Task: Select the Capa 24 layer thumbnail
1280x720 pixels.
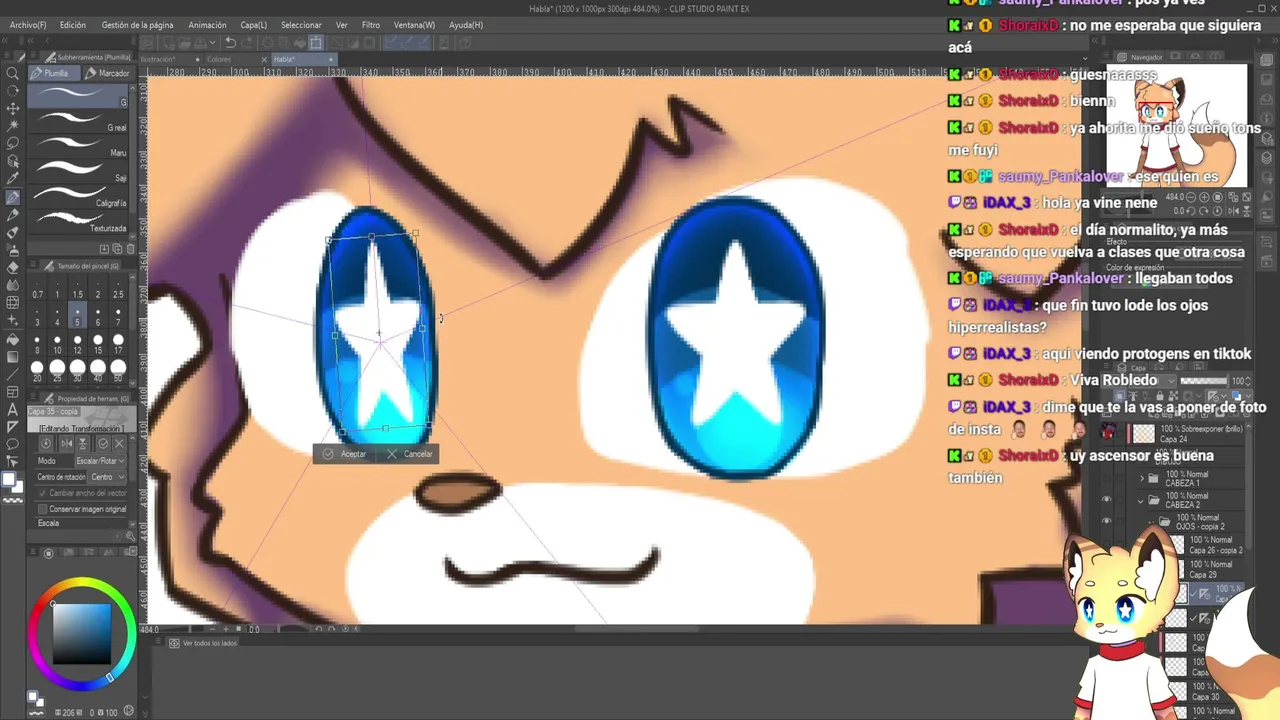Action: (x=1143, y=434)
